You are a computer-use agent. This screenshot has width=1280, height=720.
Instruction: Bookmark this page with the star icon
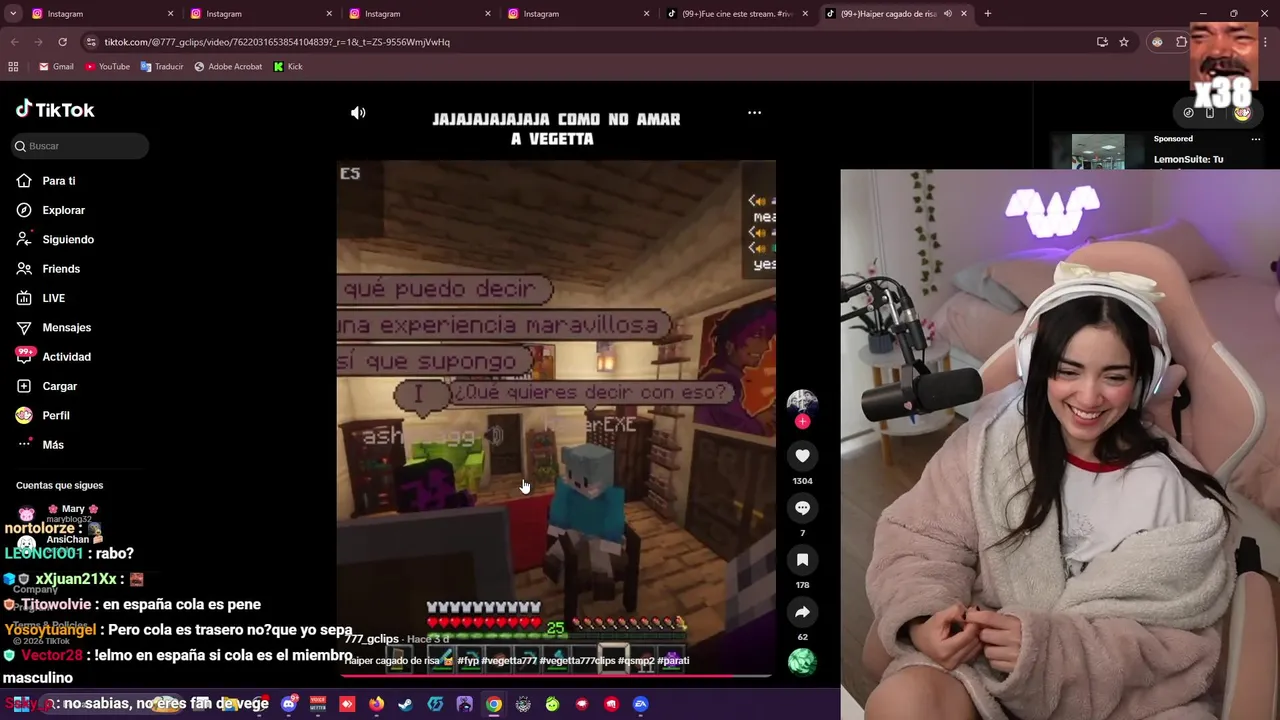1124,42
